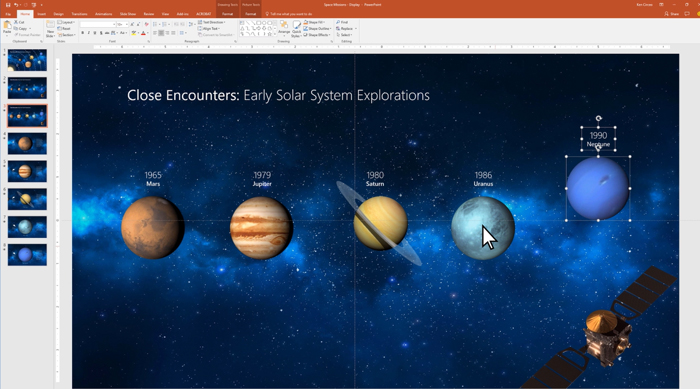Activate Format Painter

coord(28,35)
